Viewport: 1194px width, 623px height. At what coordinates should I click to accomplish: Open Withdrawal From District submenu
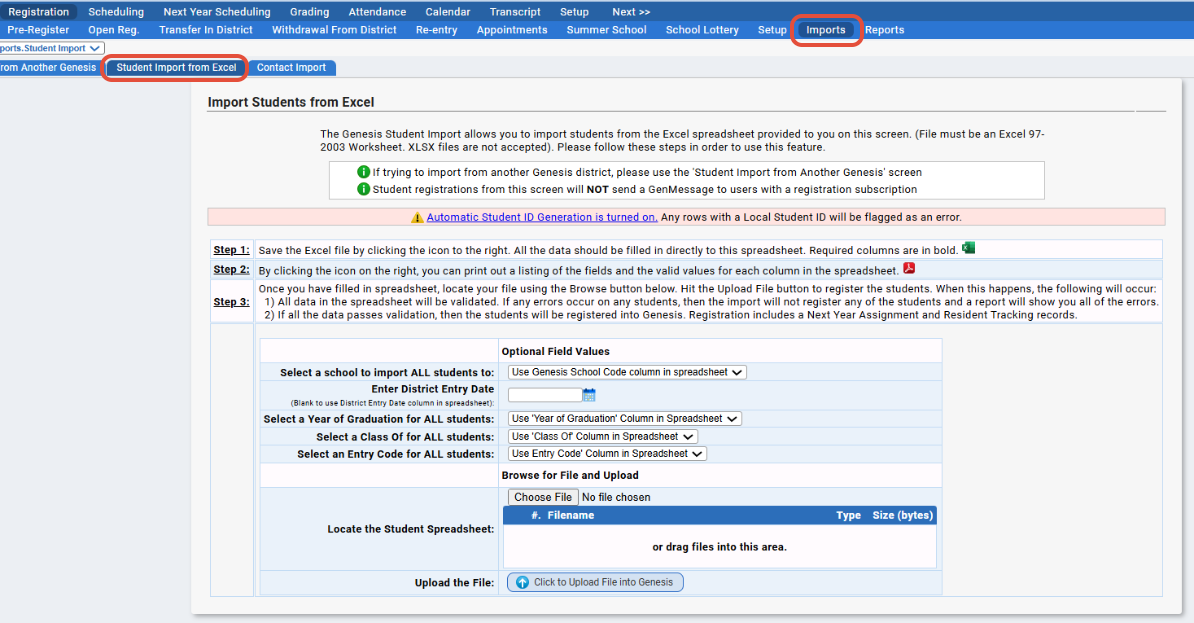coord(334,30)
